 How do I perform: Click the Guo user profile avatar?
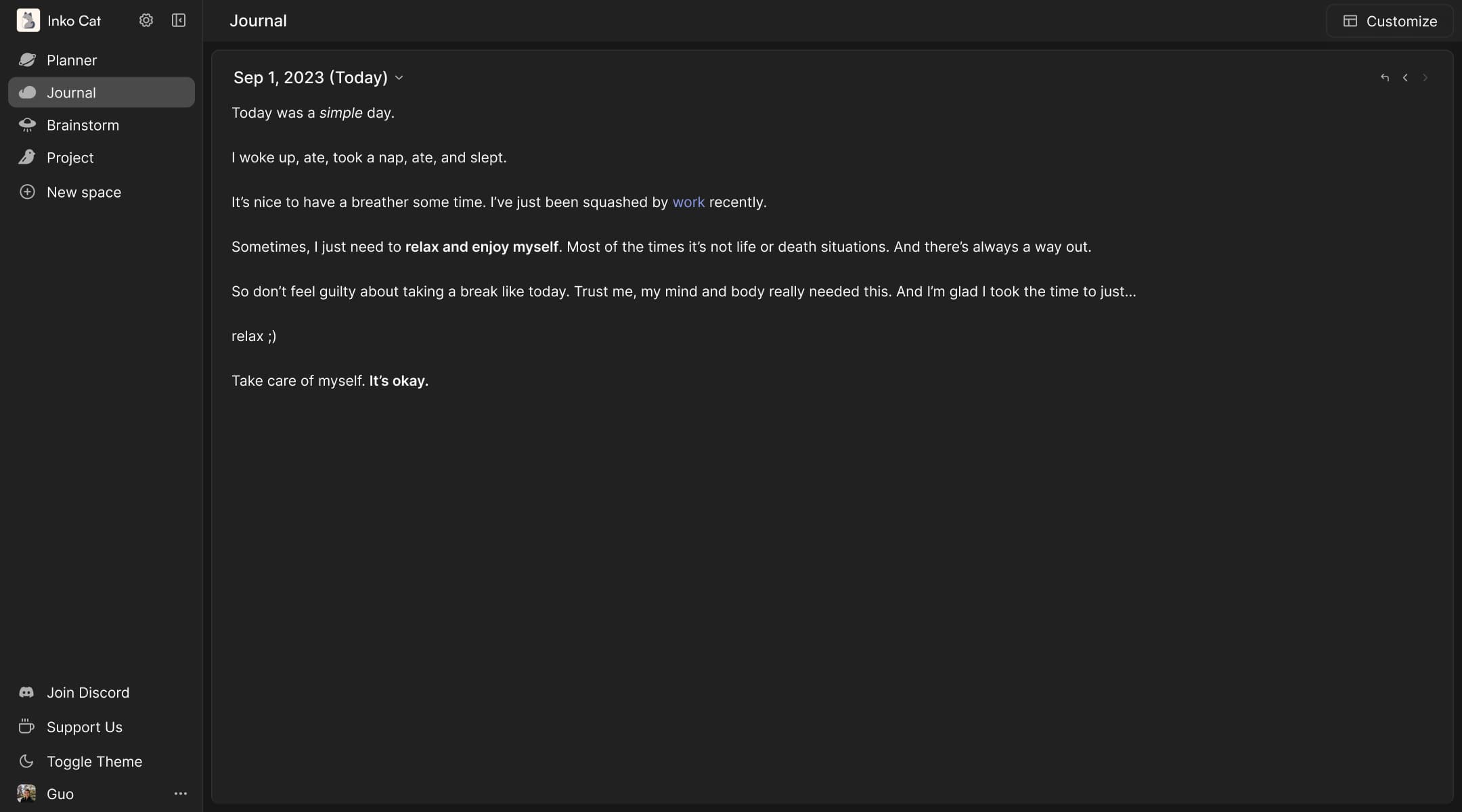(26, 794)
